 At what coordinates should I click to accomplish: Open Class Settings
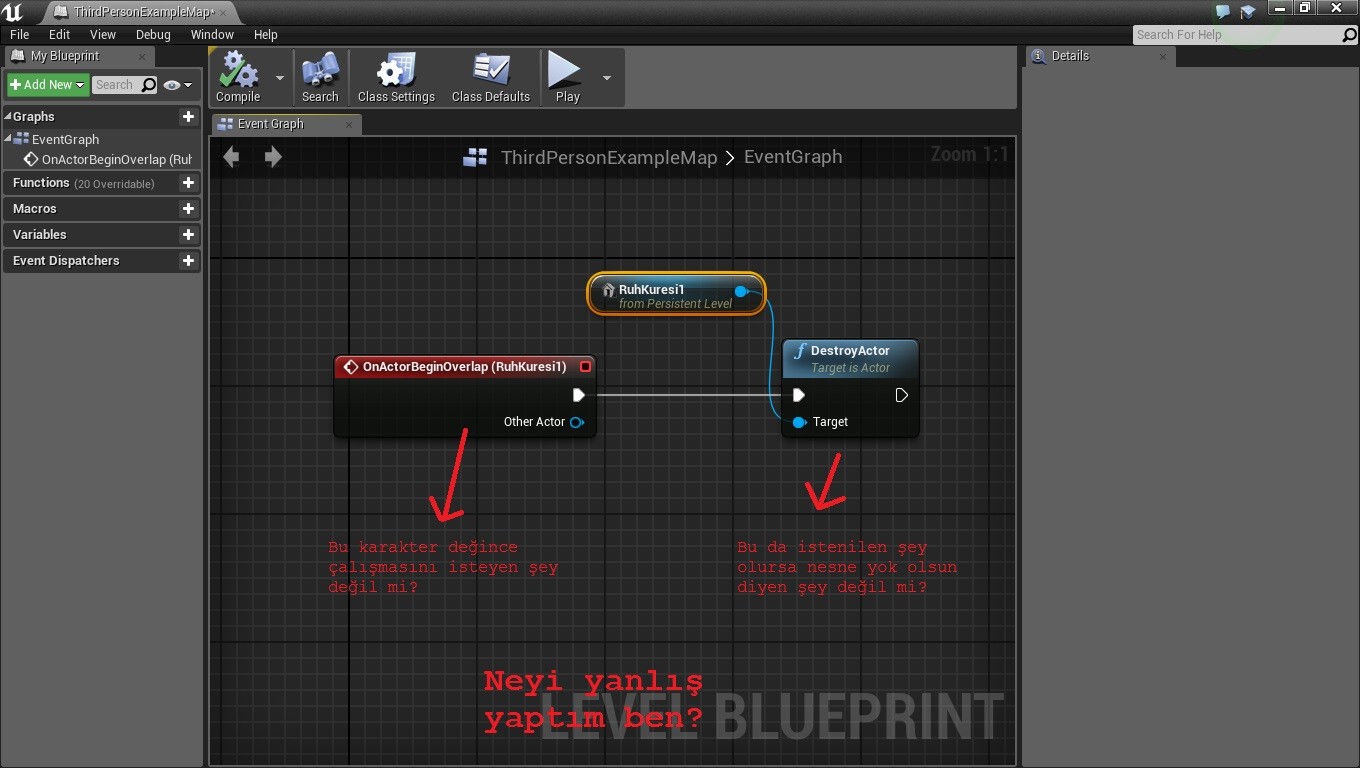[x=396, y=78]
